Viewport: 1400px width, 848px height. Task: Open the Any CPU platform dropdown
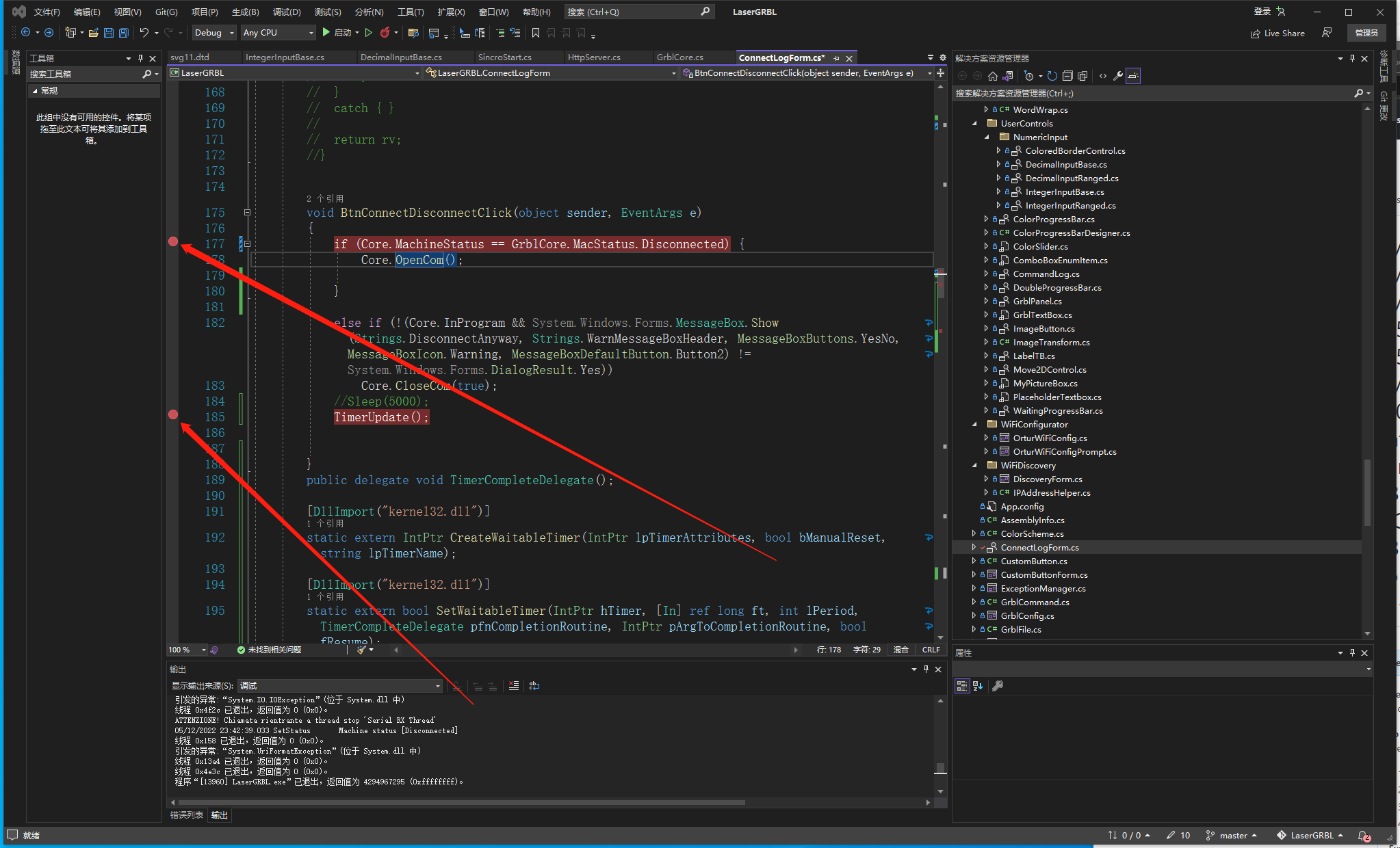pyautogui.click(x=278, y=33)
